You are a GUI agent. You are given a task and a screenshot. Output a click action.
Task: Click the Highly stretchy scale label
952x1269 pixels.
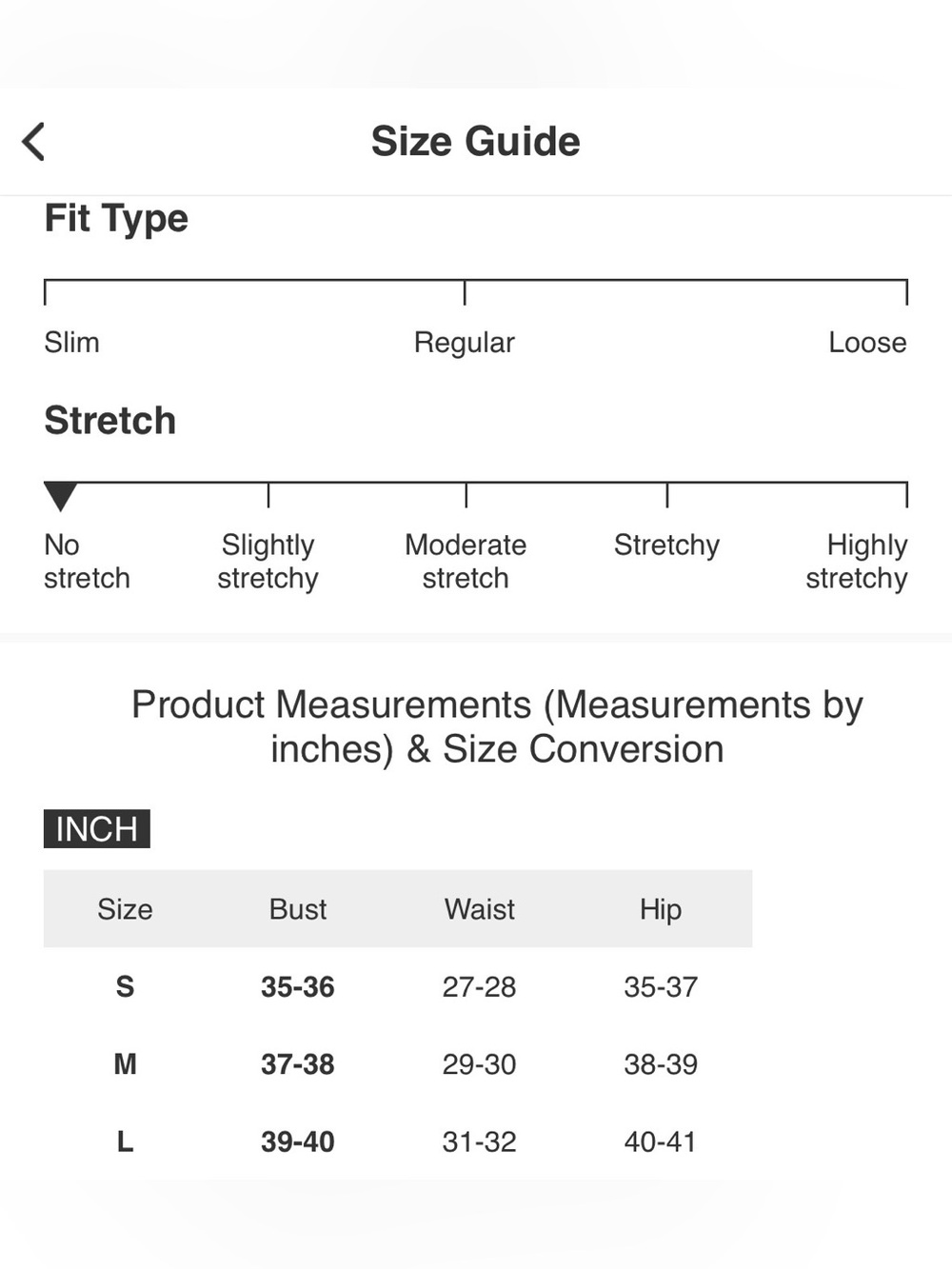tap(857, 562)
